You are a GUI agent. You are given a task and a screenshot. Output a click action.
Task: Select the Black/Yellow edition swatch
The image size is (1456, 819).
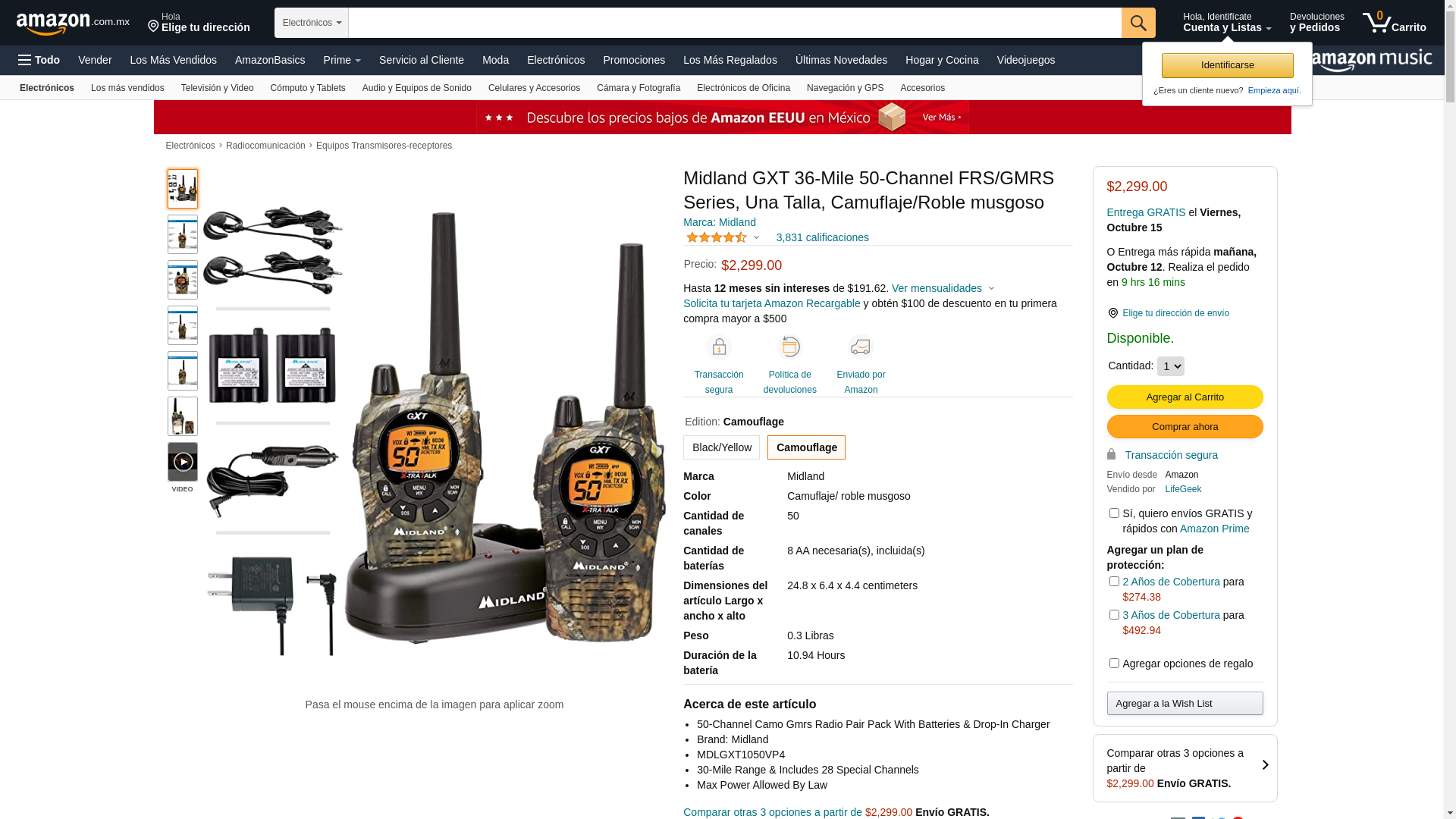[x=721, y=447]
